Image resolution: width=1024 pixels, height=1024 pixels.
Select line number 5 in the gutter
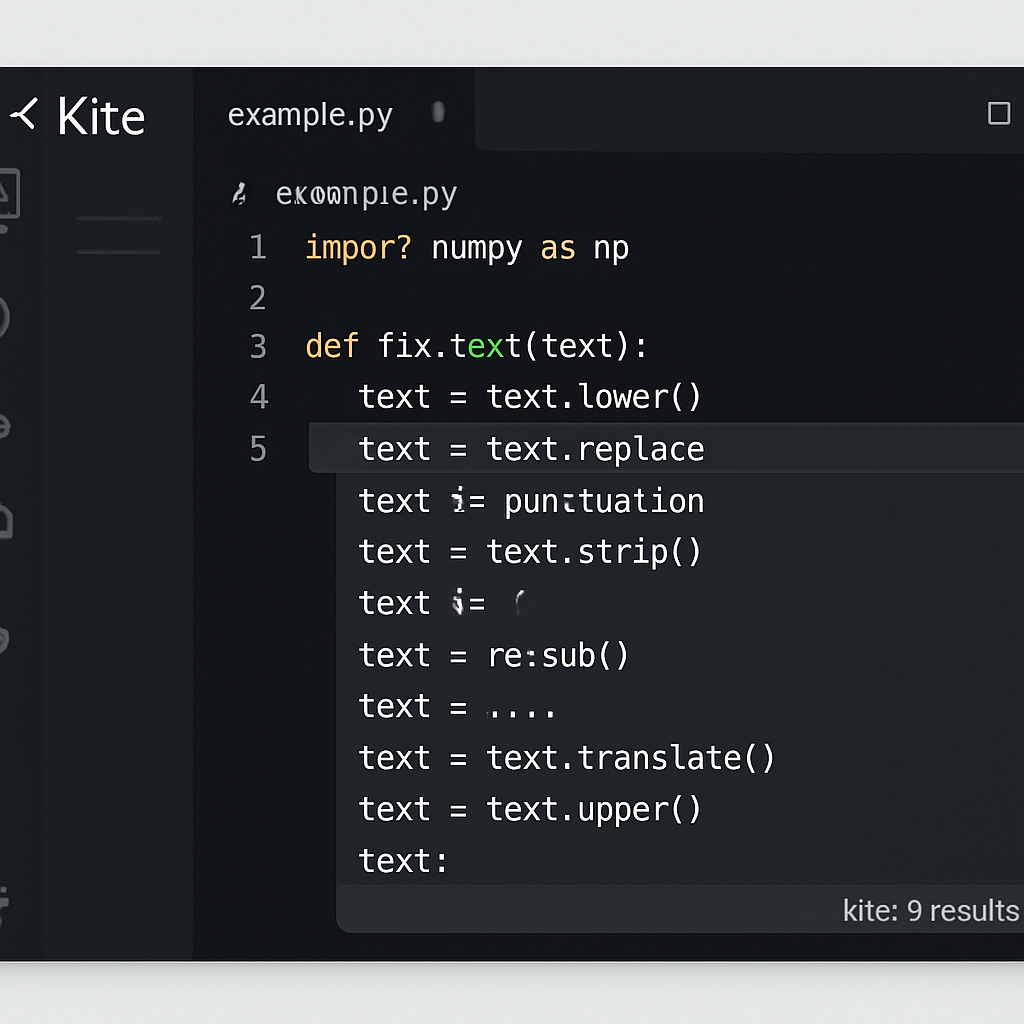[x=258, y=449]
